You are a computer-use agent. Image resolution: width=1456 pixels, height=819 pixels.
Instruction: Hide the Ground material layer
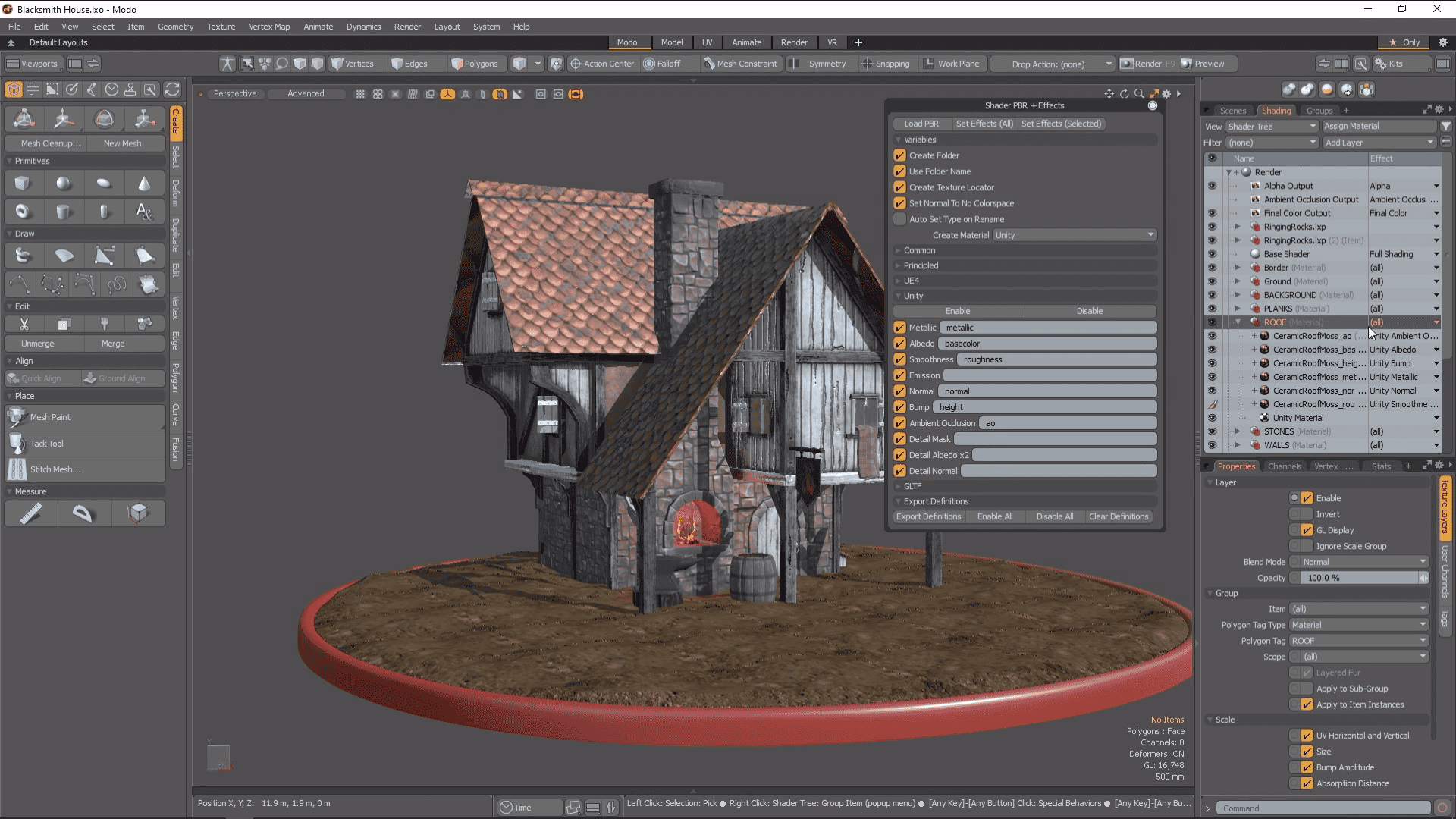click(x=1212, y=281)
